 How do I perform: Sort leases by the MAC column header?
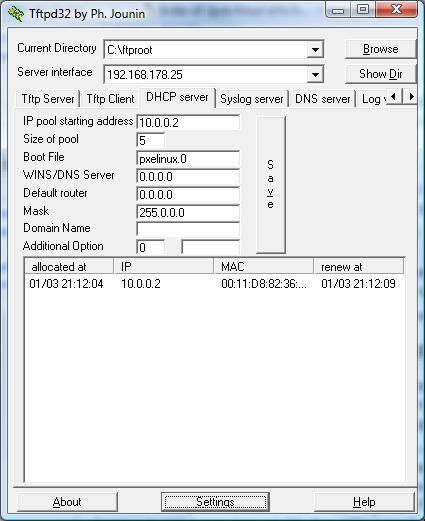(263, 267)
